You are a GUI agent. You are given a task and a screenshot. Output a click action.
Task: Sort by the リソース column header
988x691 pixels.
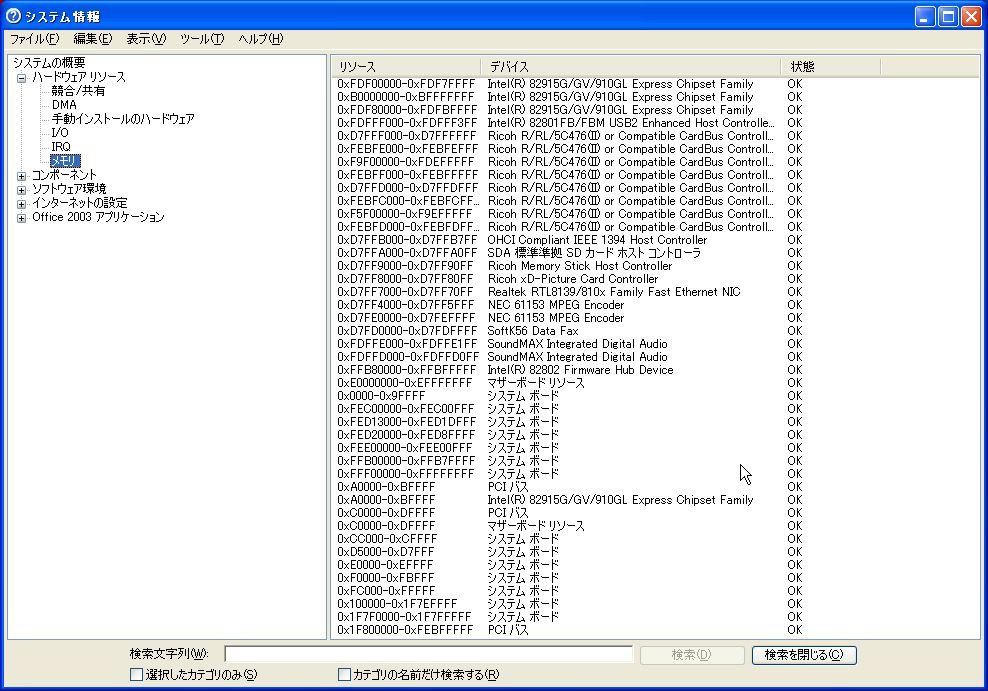[x=405, y=67]
